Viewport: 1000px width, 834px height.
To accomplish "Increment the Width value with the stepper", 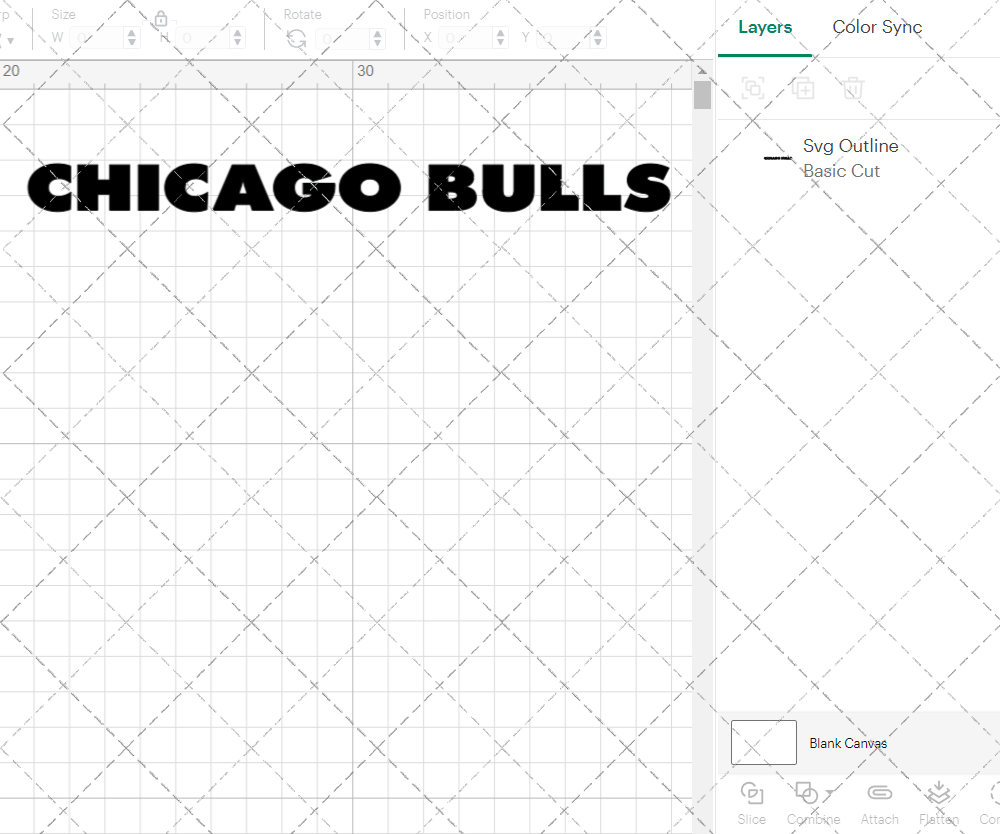I will point(131,31).
